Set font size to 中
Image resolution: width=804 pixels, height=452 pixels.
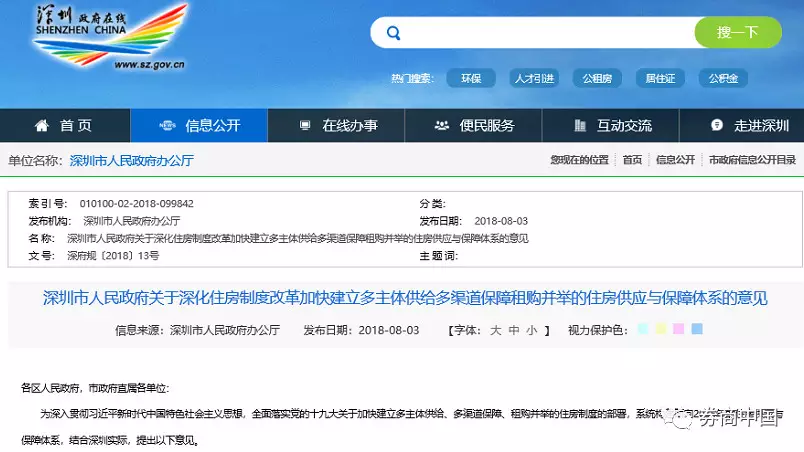(514, 330)
